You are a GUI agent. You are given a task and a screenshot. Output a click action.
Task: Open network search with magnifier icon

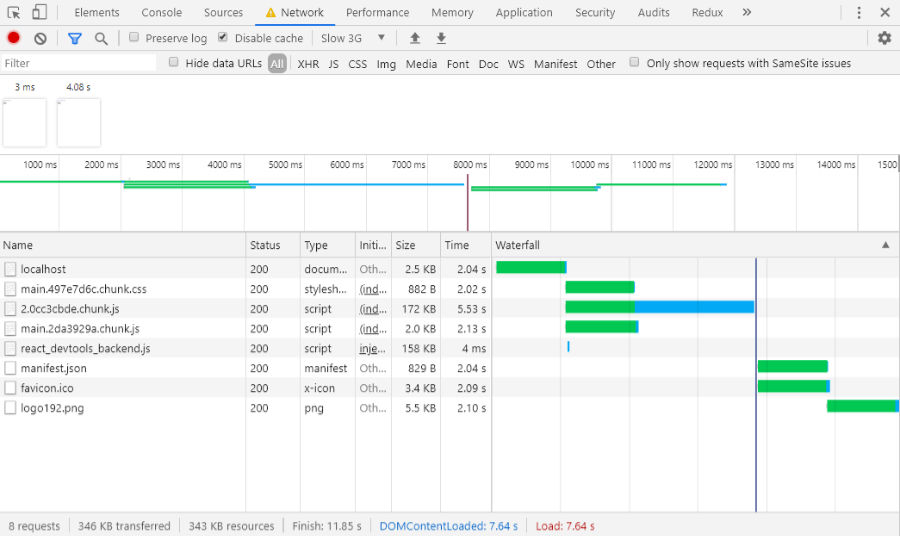coord(101,38)
